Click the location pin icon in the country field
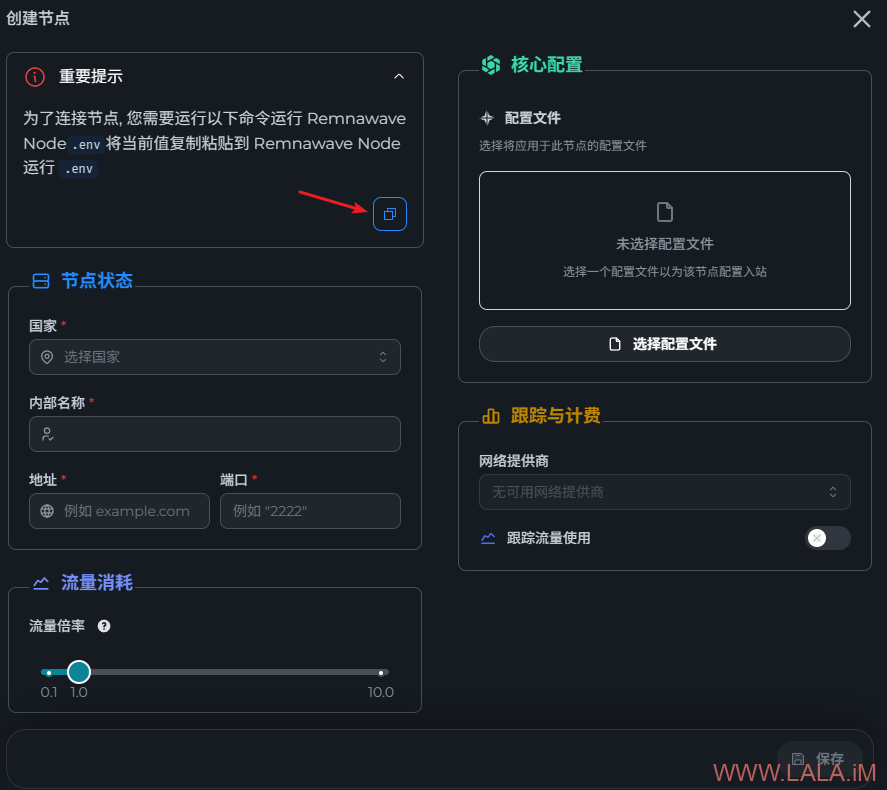This screenshot has width=887, height=790. click(47, 357)
